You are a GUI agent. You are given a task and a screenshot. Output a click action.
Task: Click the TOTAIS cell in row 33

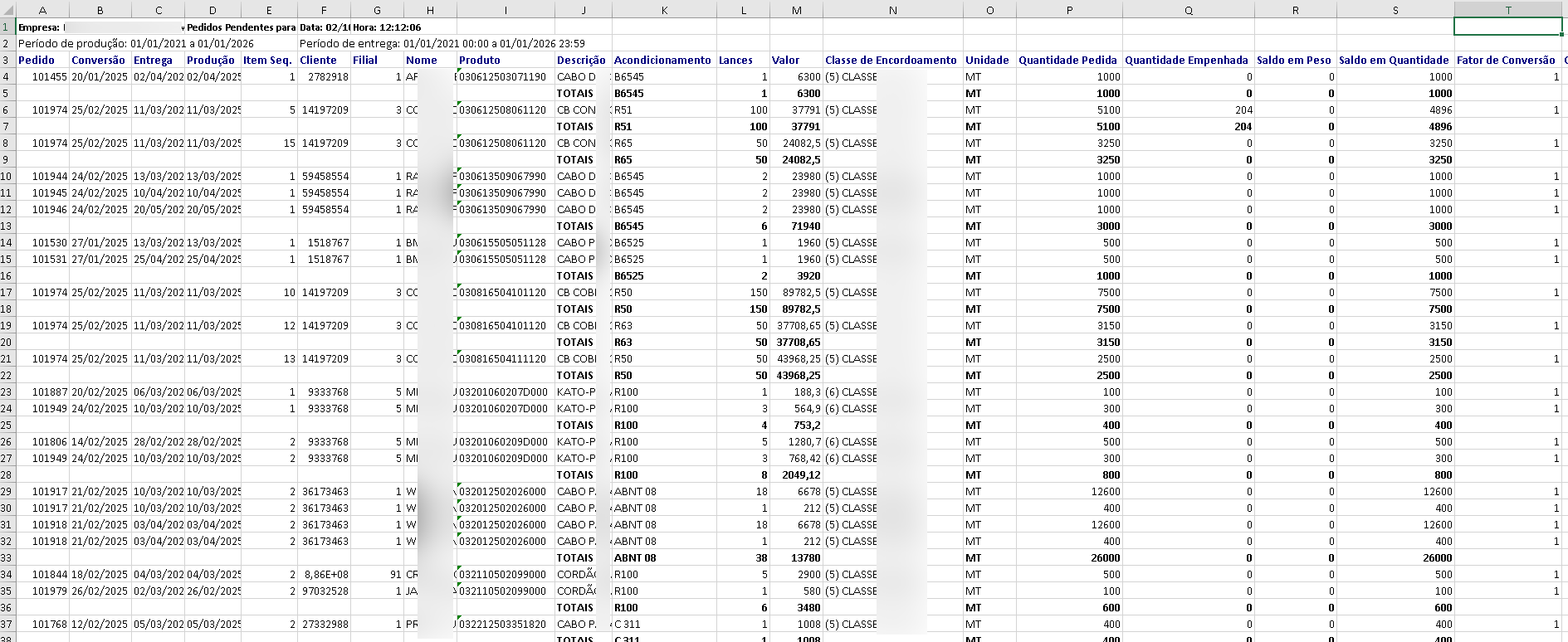pyautogui.click(x=583, y=557)
